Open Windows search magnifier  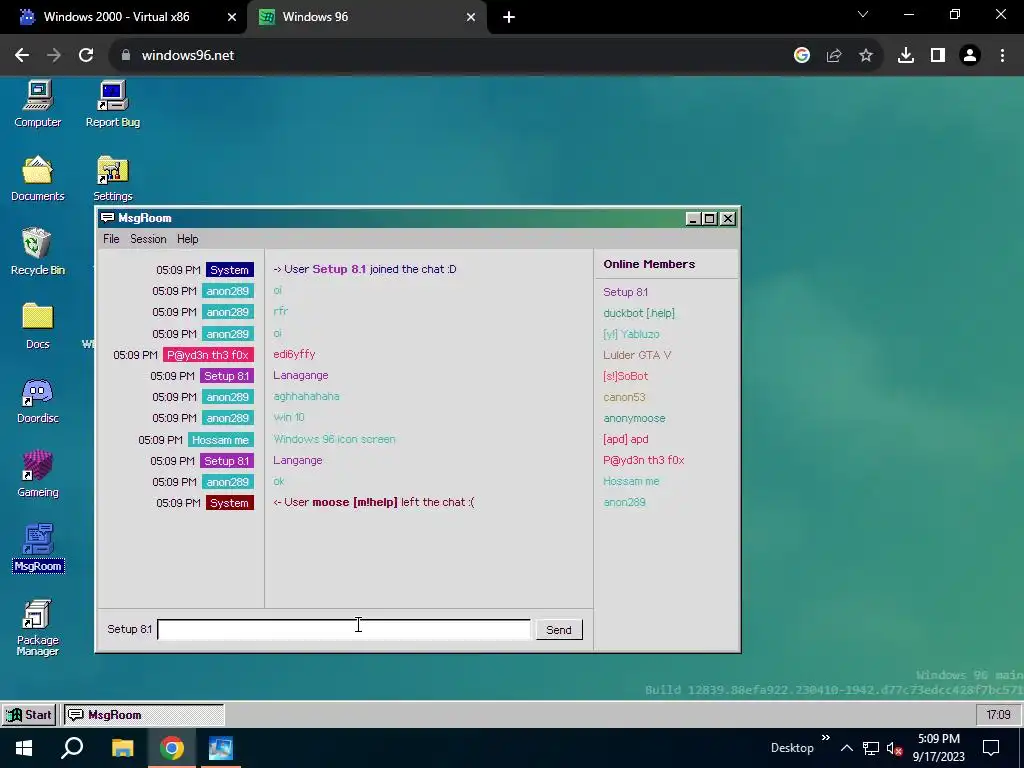(72, 748)
